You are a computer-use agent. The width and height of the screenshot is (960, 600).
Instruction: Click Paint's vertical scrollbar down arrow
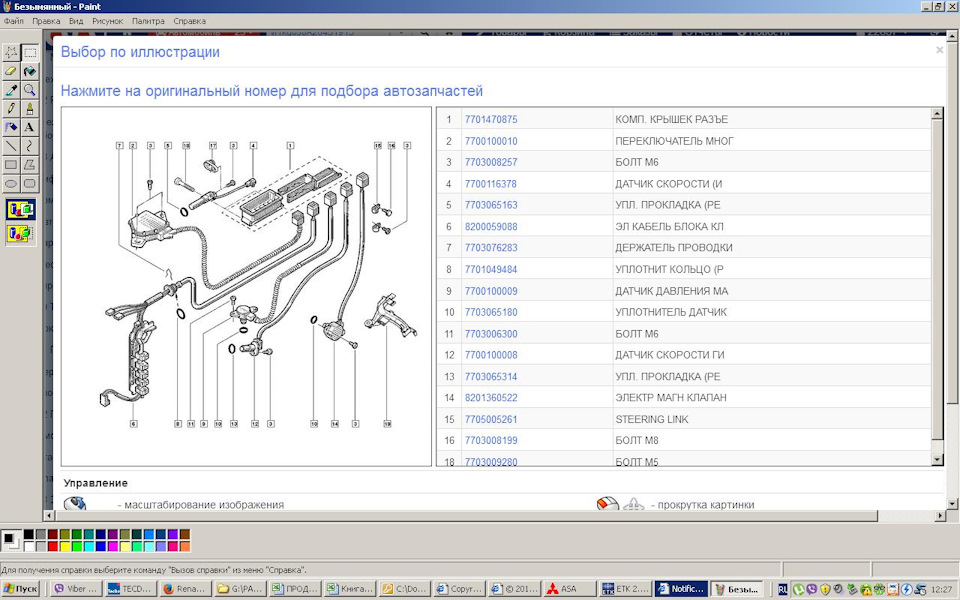coord(952,504)
